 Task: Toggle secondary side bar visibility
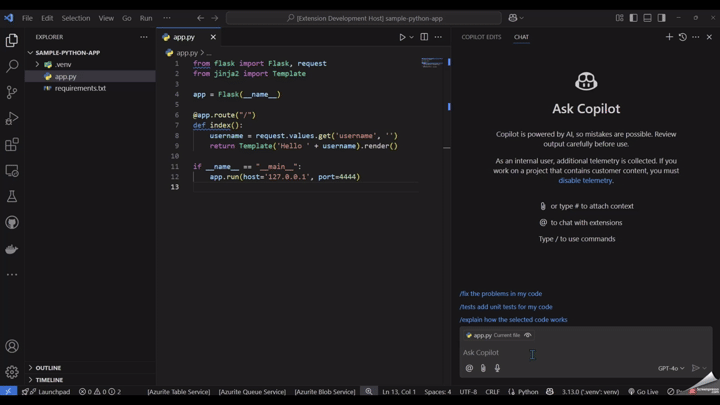pyautogui.click(x=662, y=18)
